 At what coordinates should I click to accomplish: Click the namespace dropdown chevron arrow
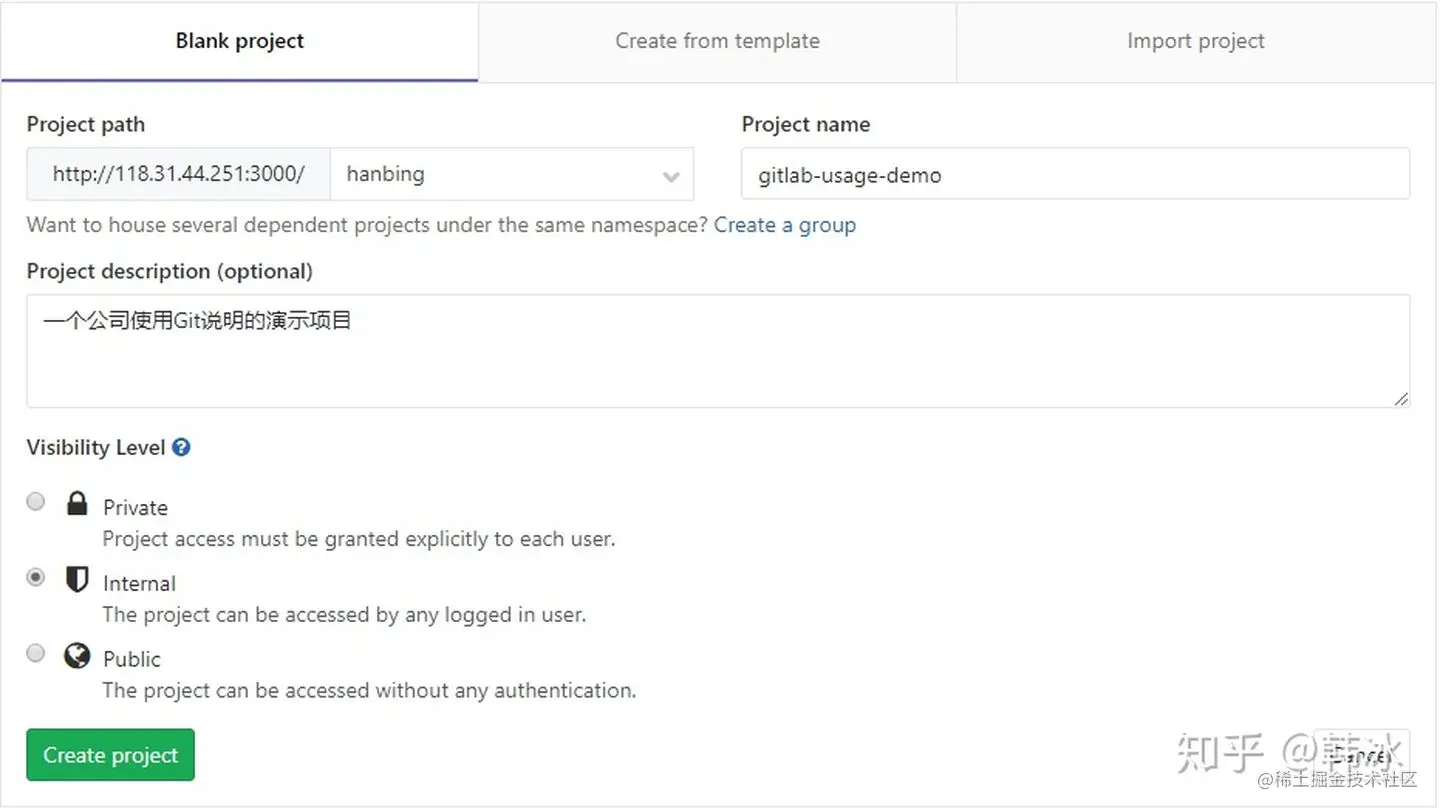click(671, 177)
